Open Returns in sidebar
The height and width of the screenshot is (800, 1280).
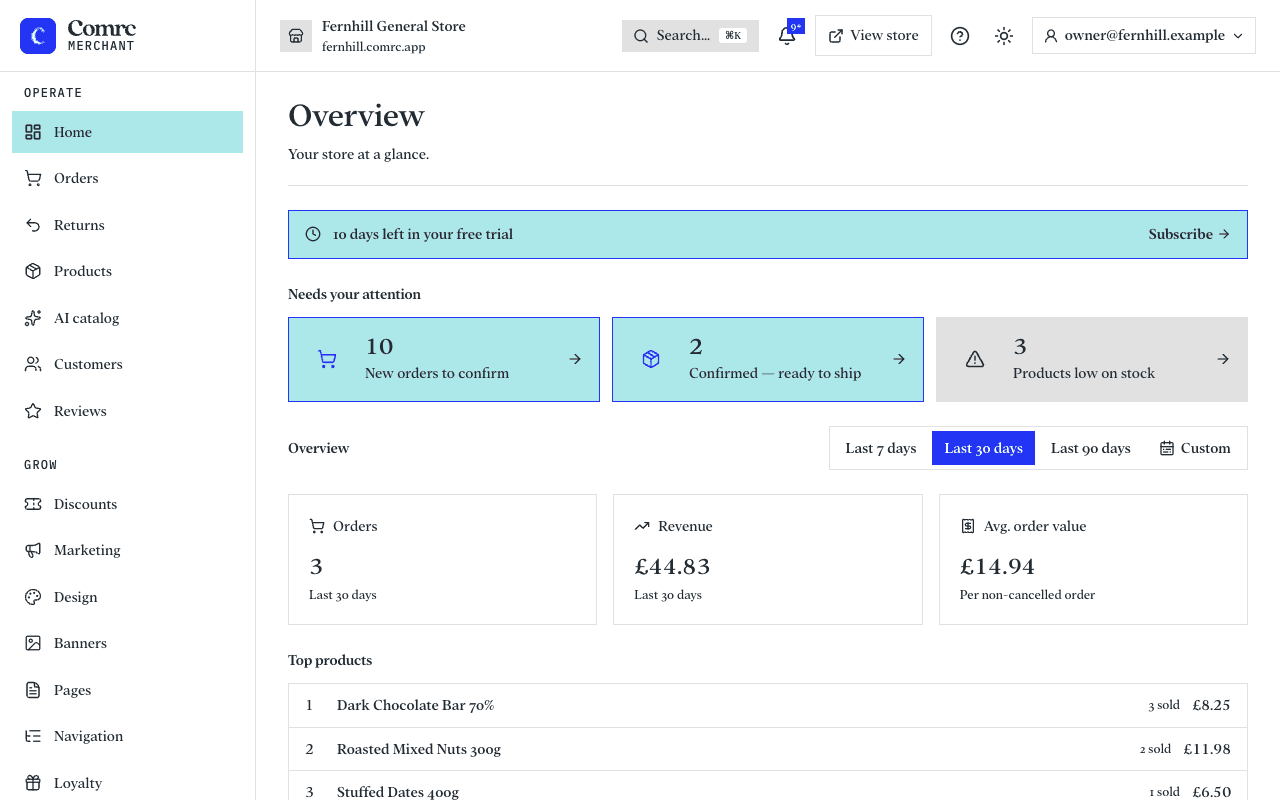tap(127, 225)
